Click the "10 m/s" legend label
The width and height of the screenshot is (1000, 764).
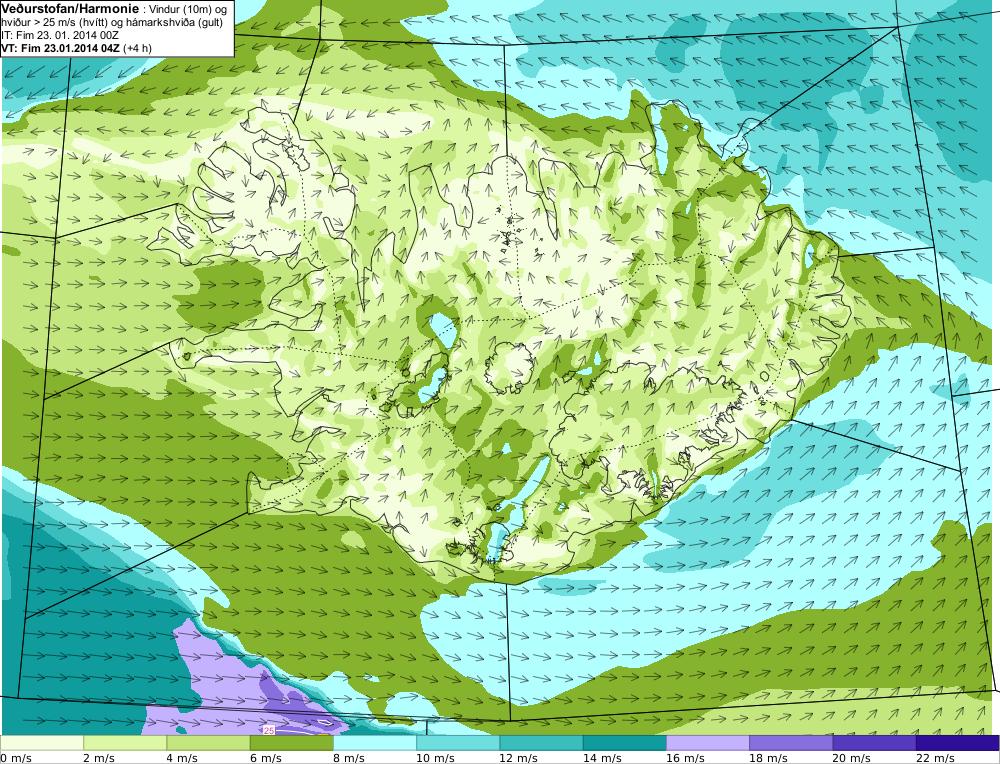point(436,758)
